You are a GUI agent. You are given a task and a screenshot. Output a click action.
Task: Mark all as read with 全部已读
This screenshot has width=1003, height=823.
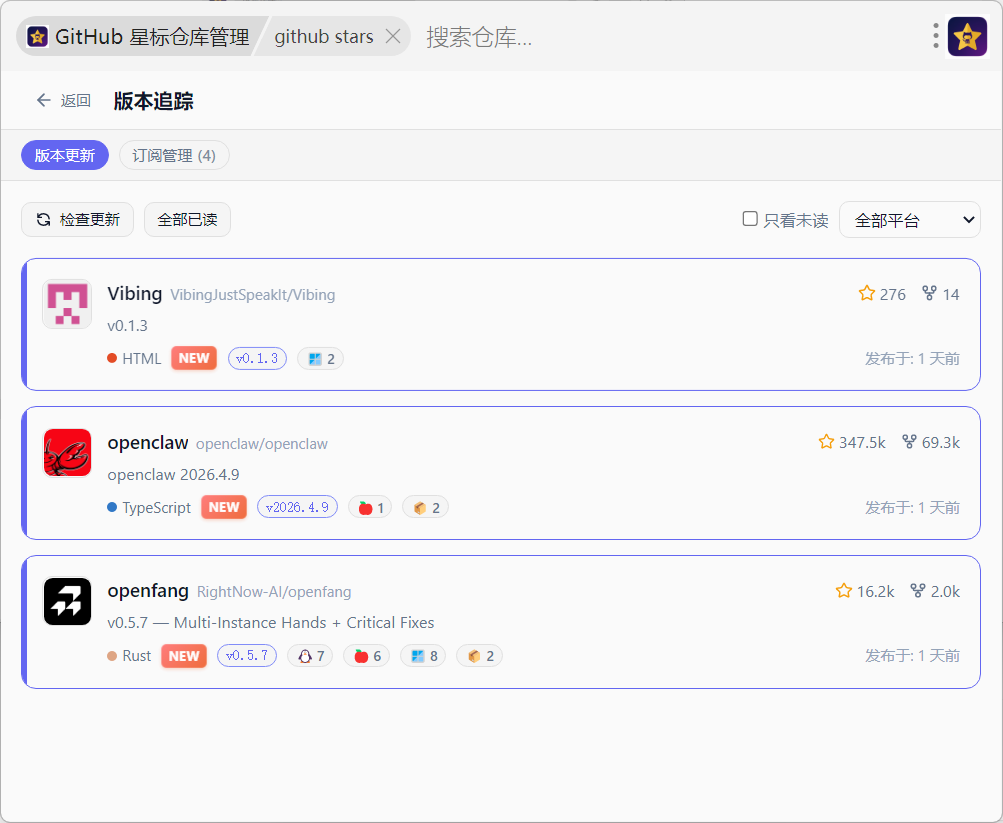coord(187,219)
